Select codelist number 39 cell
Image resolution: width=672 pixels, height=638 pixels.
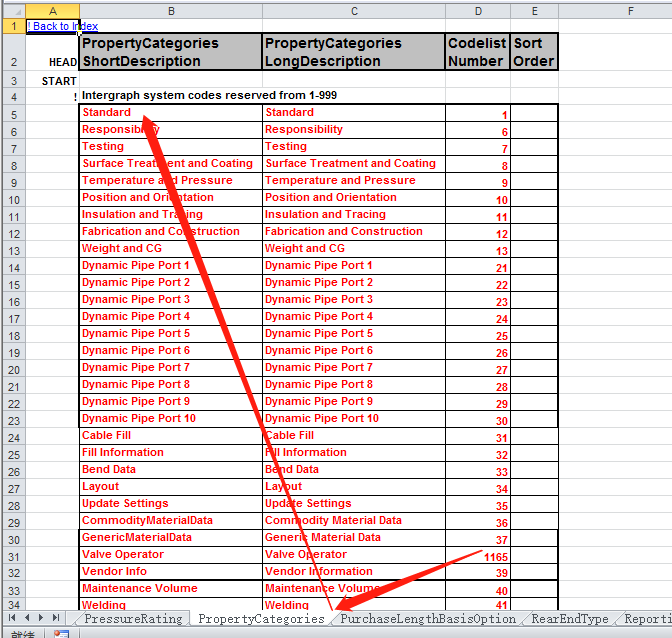click(x=478, y=572)
